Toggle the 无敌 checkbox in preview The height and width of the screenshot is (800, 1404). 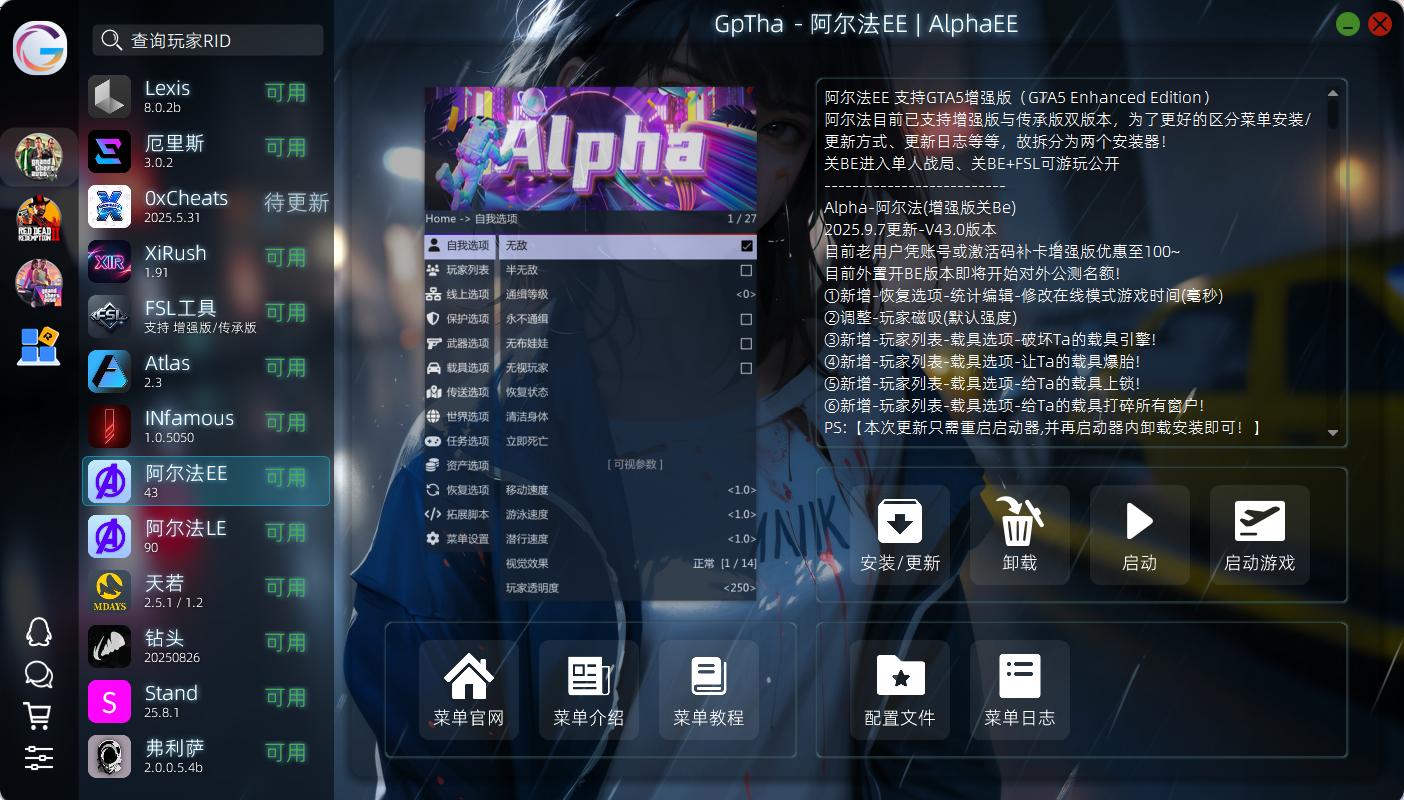click(746, 246)
